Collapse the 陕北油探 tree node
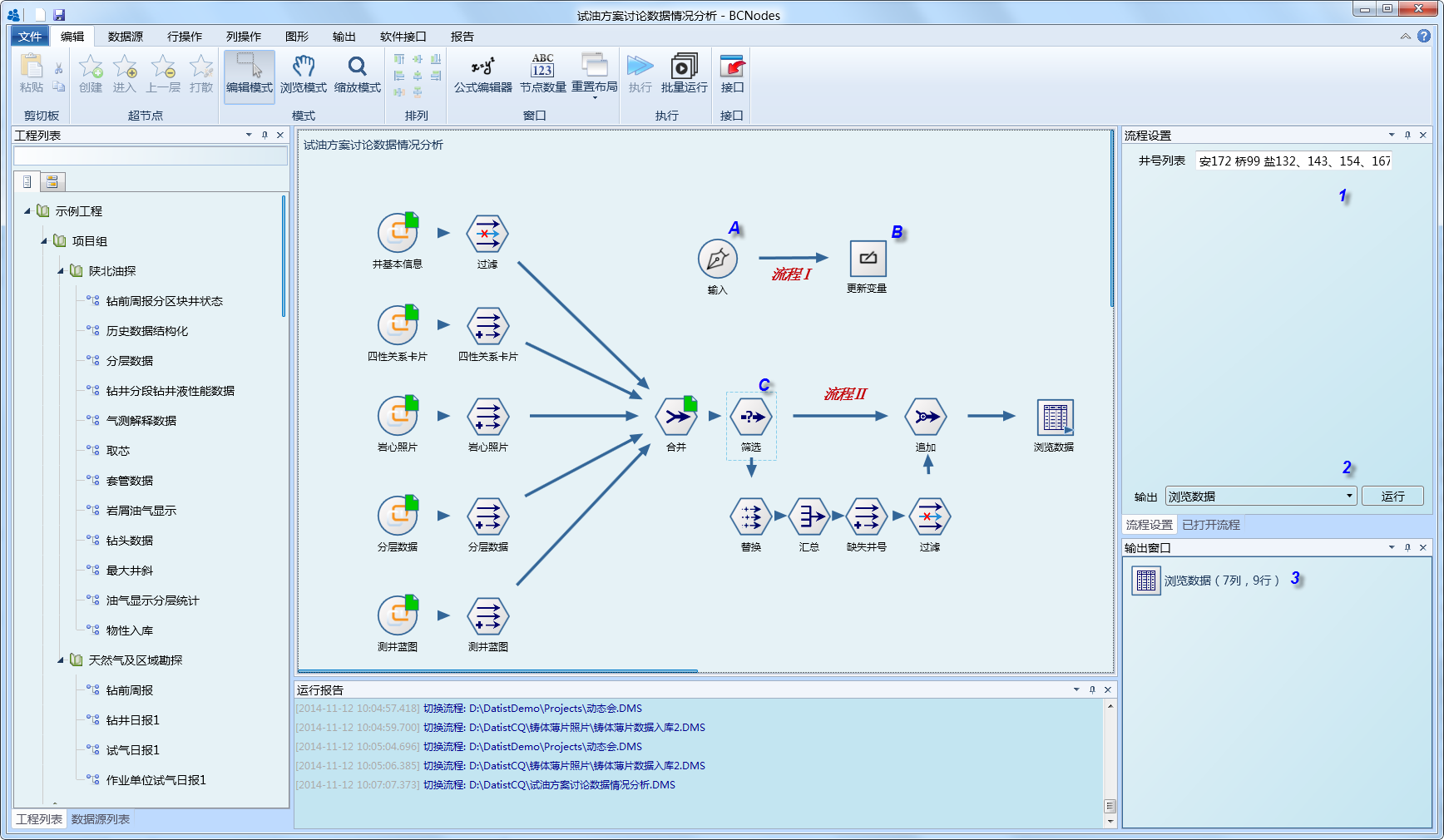This screenshot has width=1444, height=840. pyautogui.click(x=61, y=271)
